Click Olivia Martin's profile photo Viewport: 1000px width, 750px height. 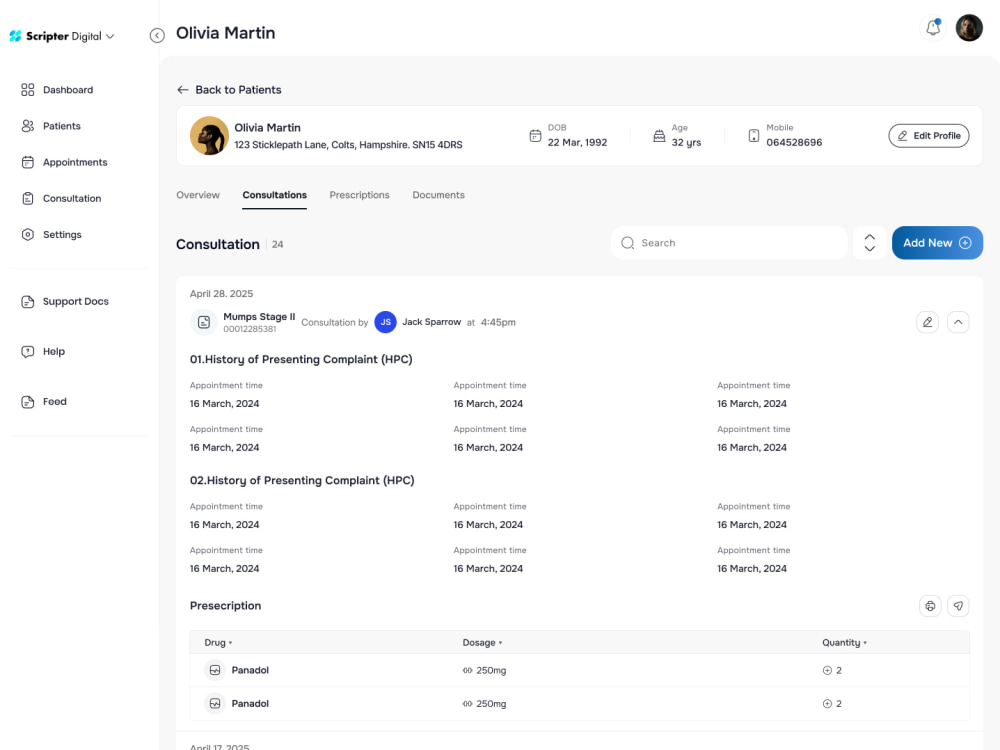pos(209,136)
